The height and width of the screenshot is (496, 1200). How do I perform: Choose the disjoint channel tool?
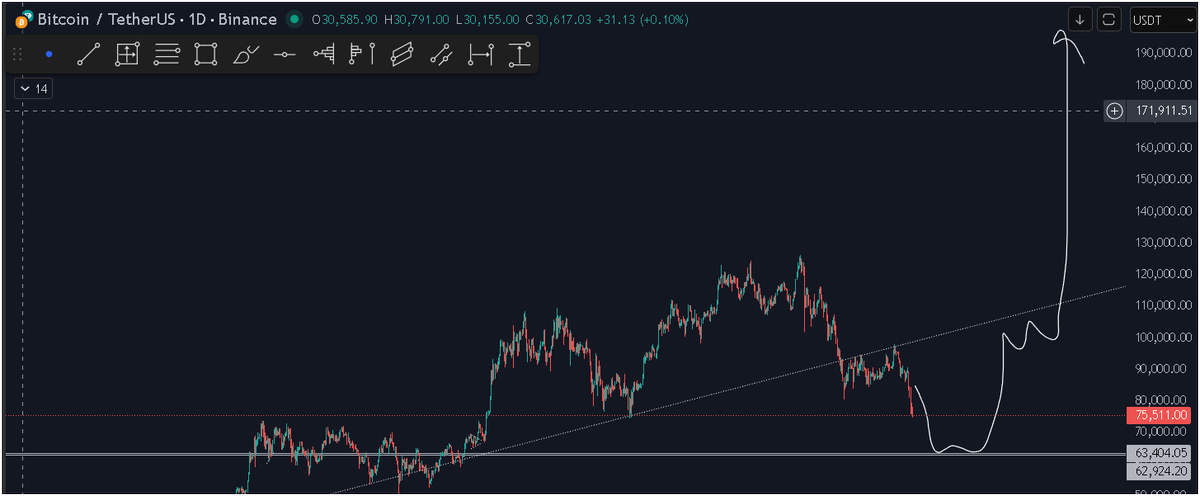point(440,55)
